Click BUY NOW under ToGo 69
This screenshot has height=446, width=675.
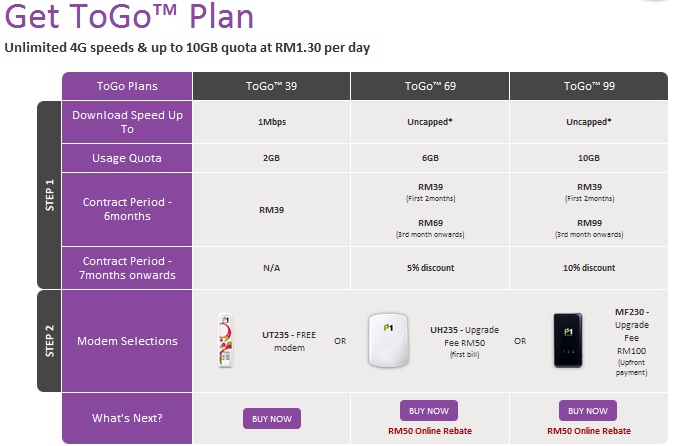429,411
